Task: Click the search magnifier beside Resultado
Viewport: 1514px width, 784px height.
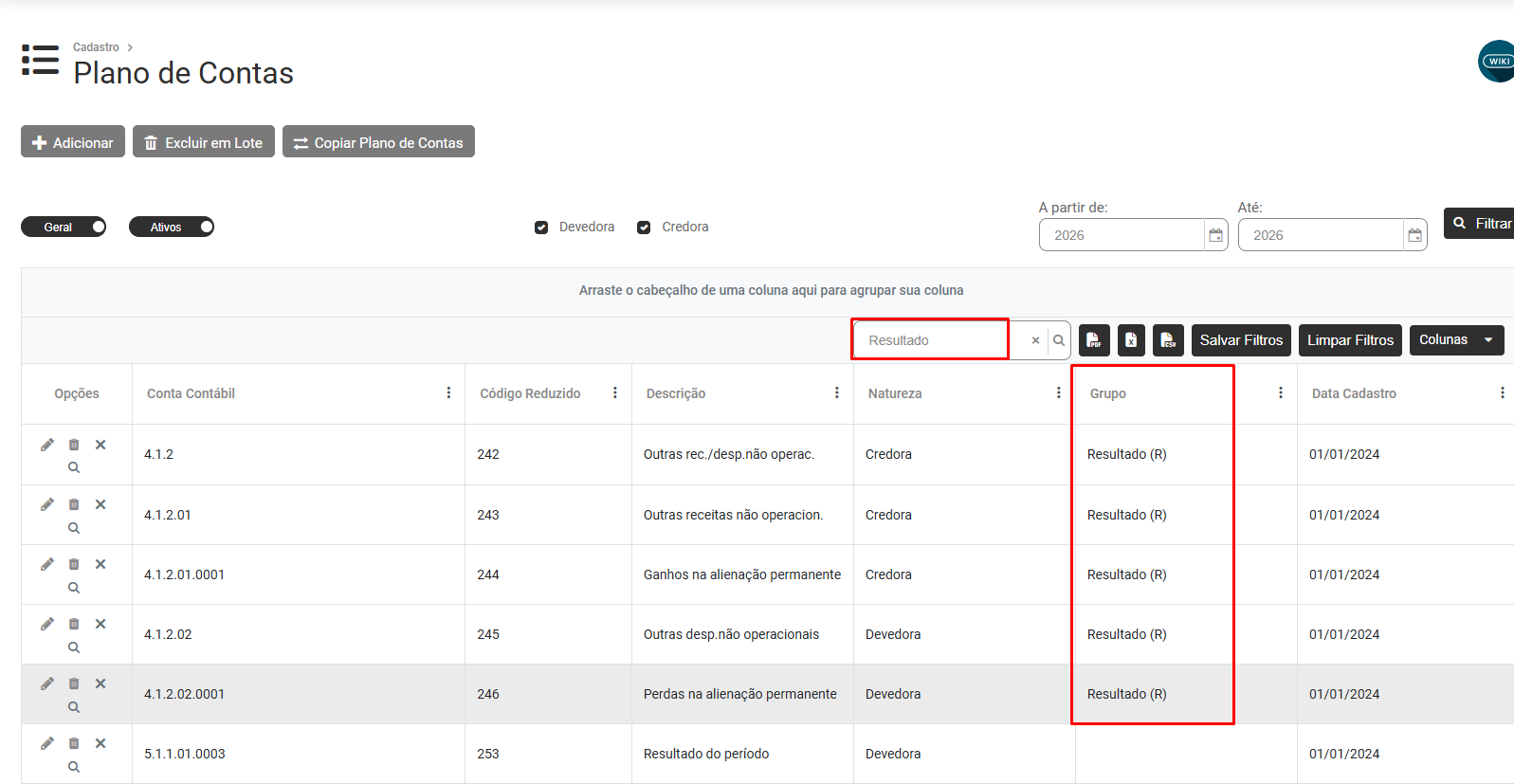Action: tap(1059, 340)
